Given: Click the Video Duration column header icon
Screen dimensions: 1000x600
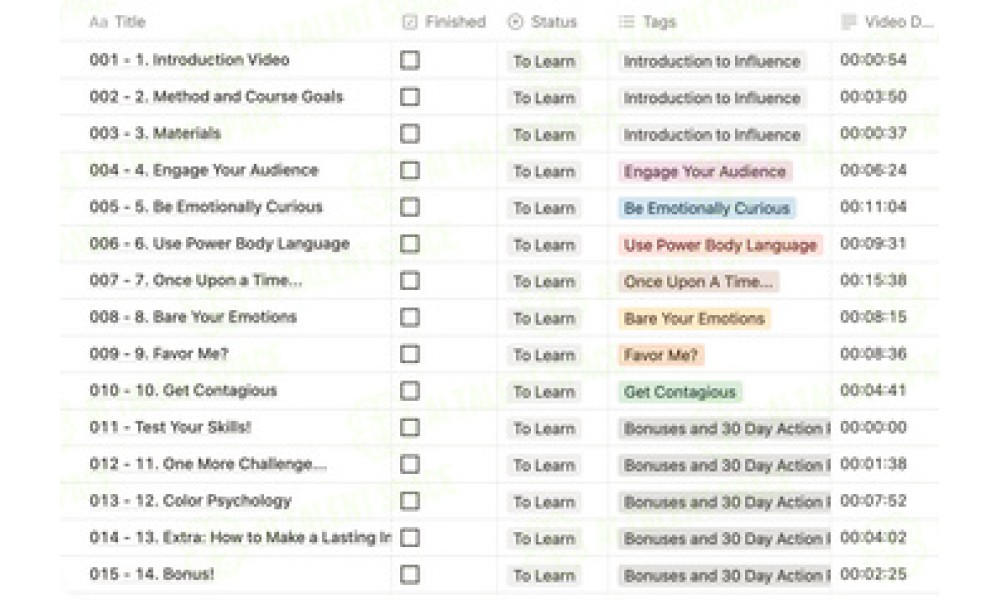Looking at the screenshot, I should click(849, 22).
